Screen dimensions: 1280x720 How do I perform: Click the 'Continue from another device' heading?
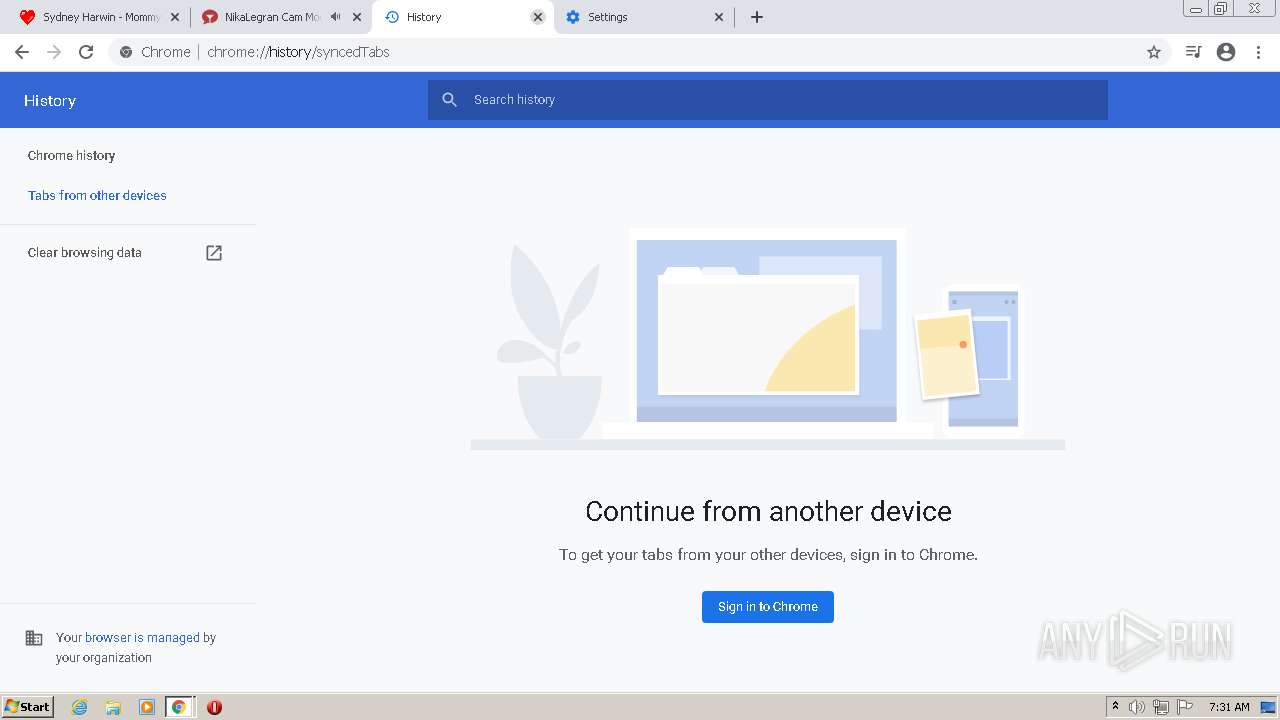(x=768, y=511)
